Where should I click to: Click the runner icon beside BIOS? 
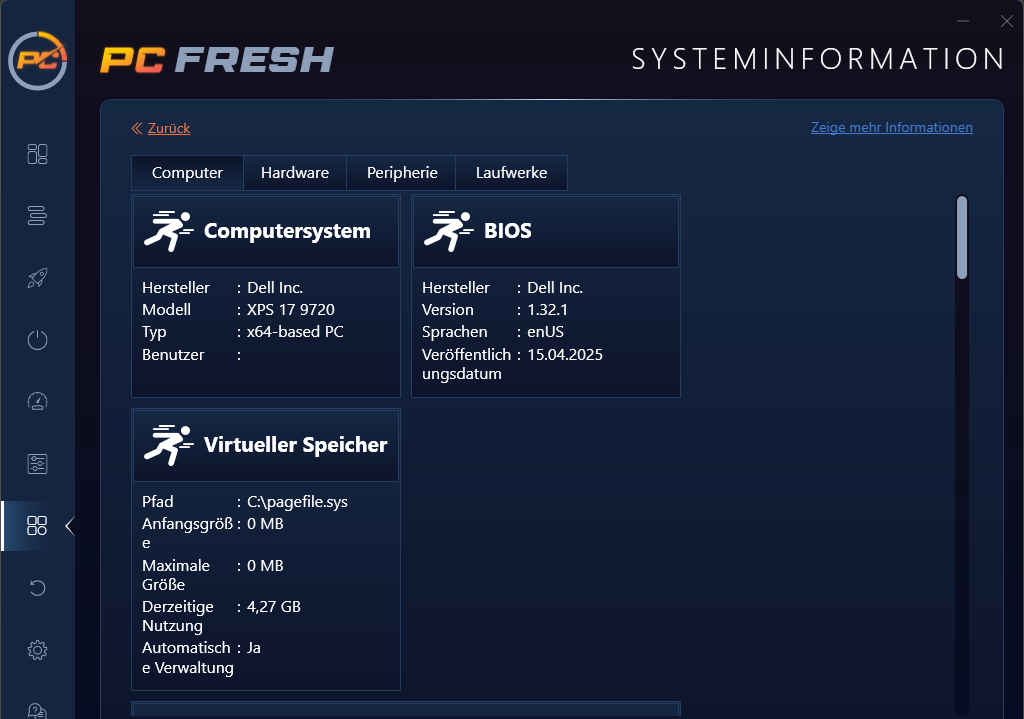[x=449, y=231]
